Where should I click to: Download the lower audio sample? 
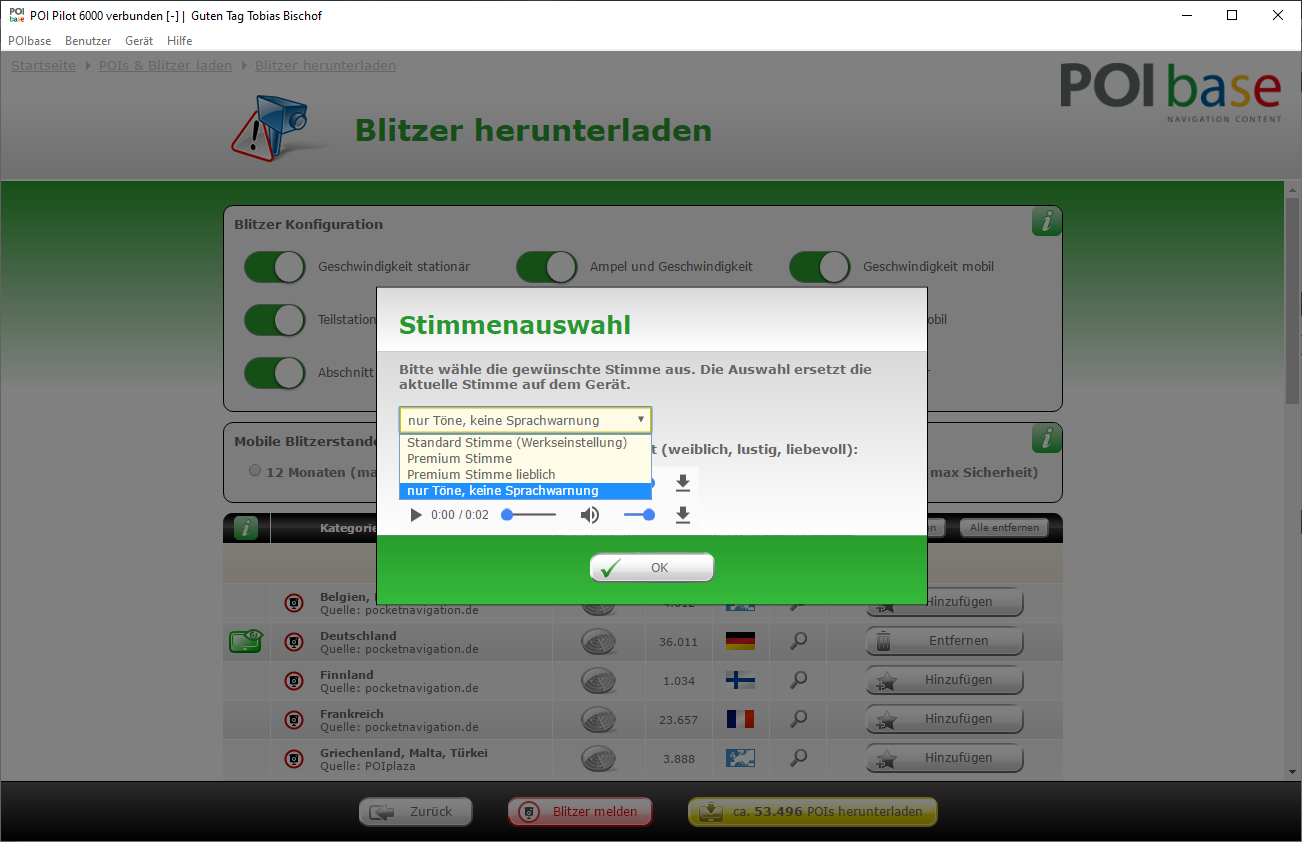tap(683, 515)
